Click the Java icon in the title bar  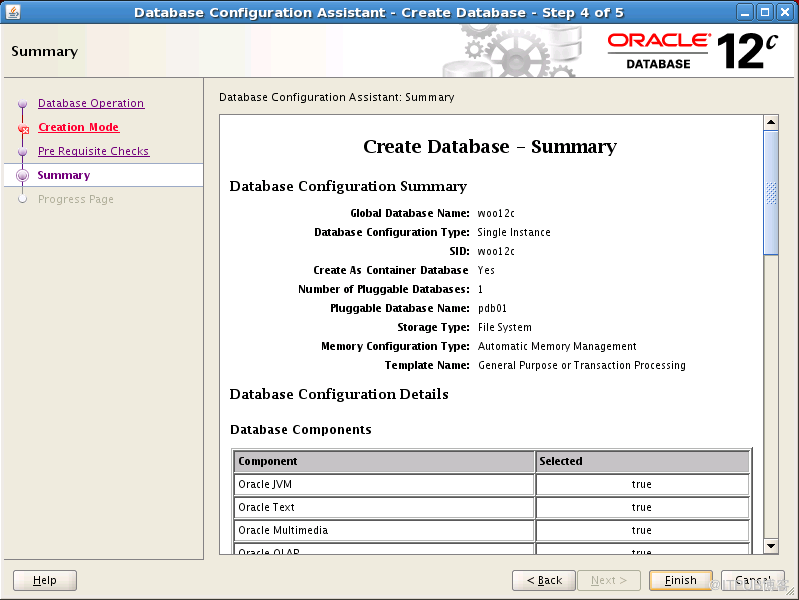pyautogui.click(x=13, y=12)
